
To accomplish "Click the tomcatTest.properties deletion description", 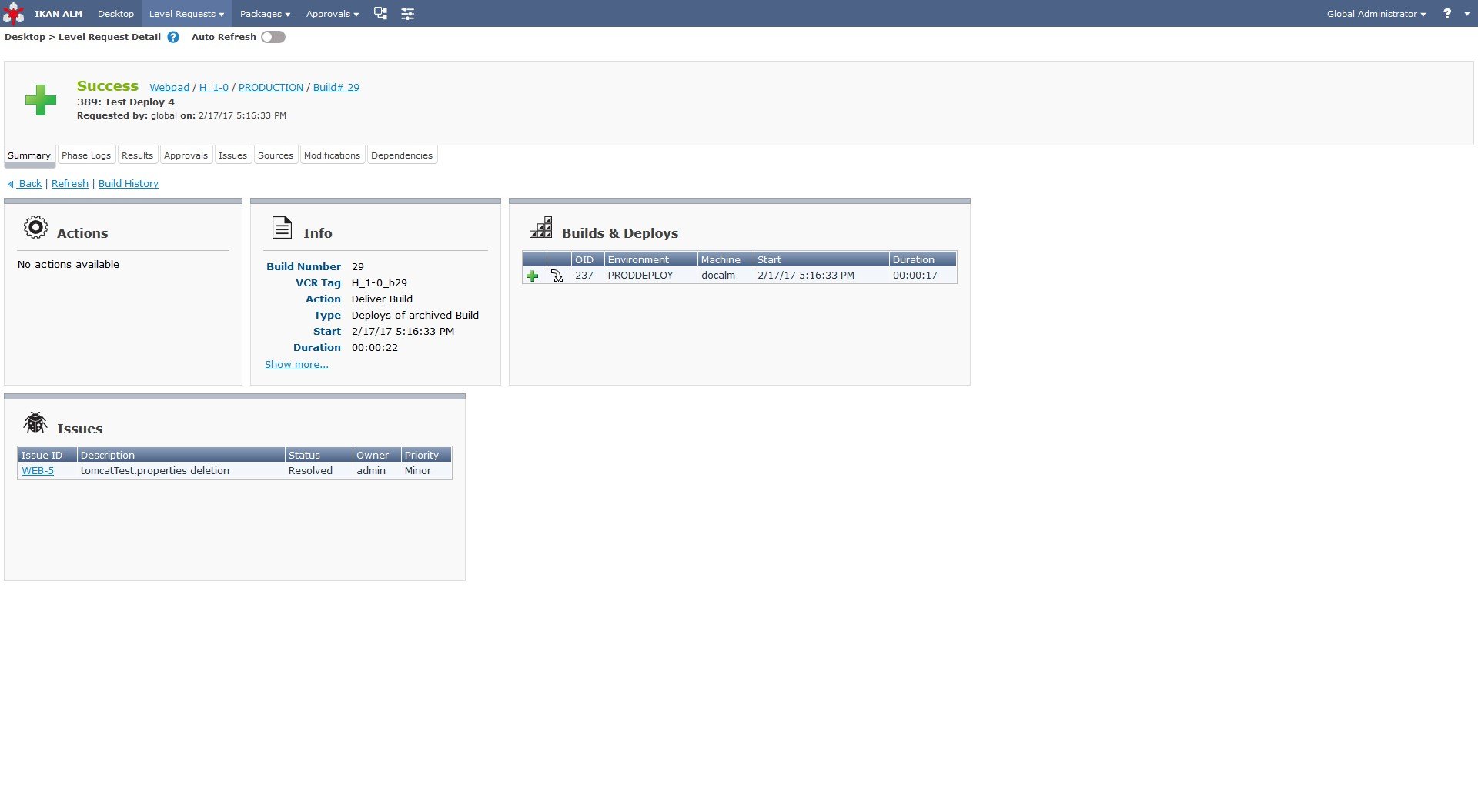I will coord(155,471).
